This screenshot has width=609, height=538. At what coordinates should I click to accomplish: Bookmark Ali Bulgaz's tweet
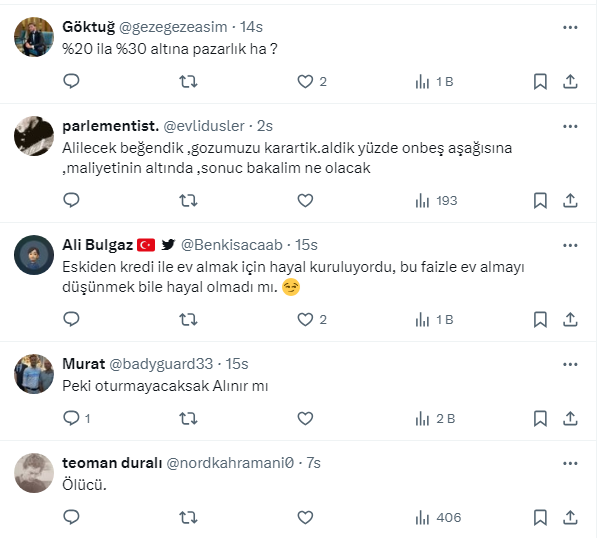click(540, 319)
